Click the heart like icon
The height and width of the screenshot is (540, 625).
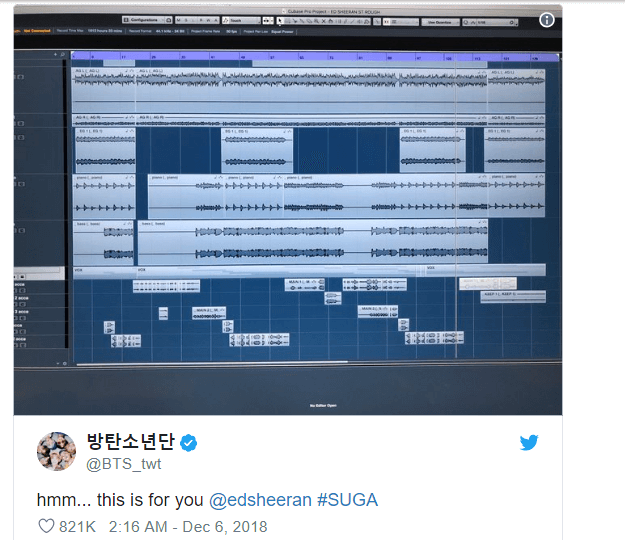point(46,526)
